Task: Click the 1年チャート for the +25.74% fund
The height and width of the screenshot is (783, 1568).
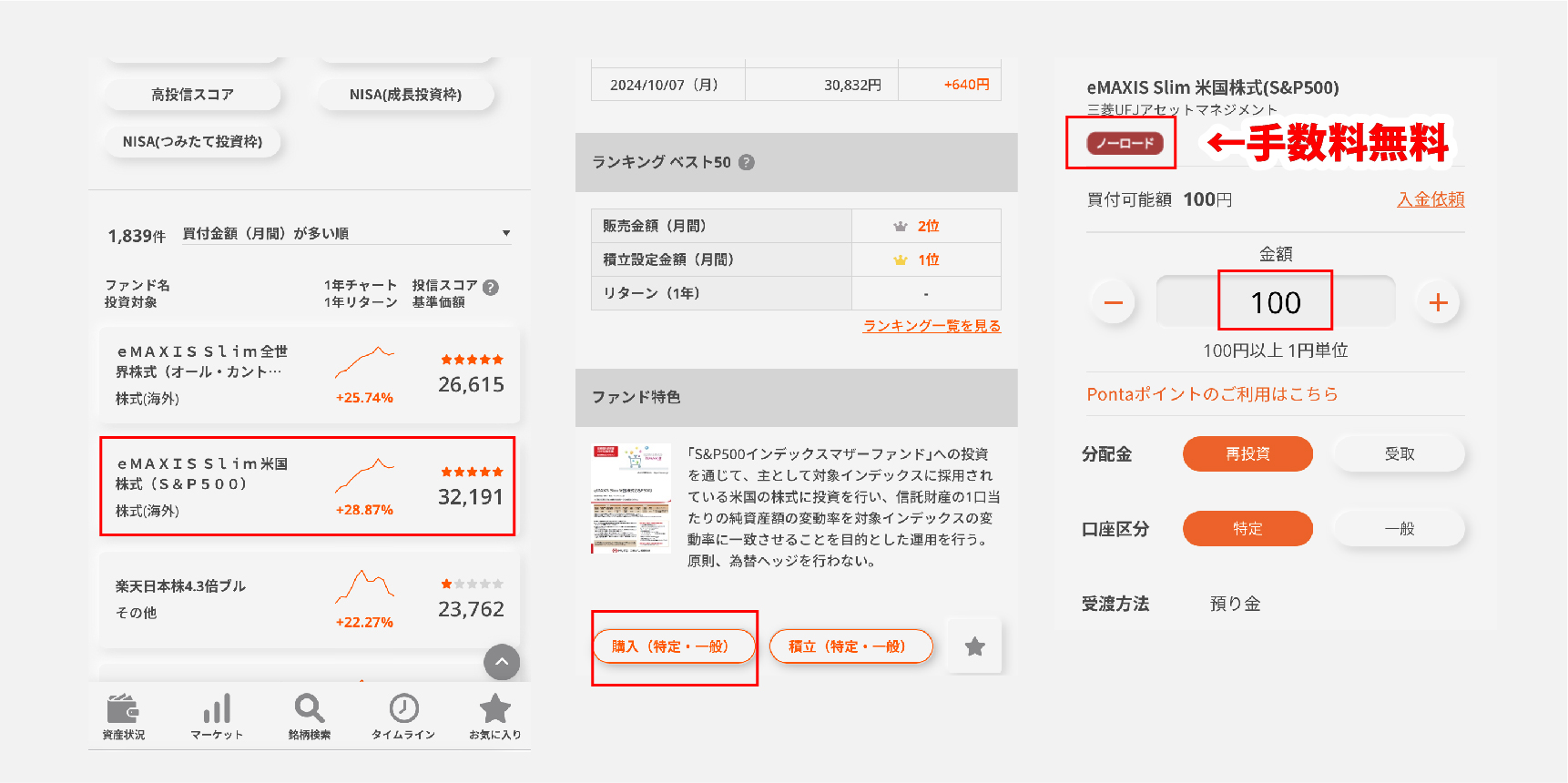Action: [x=364, y=362]
